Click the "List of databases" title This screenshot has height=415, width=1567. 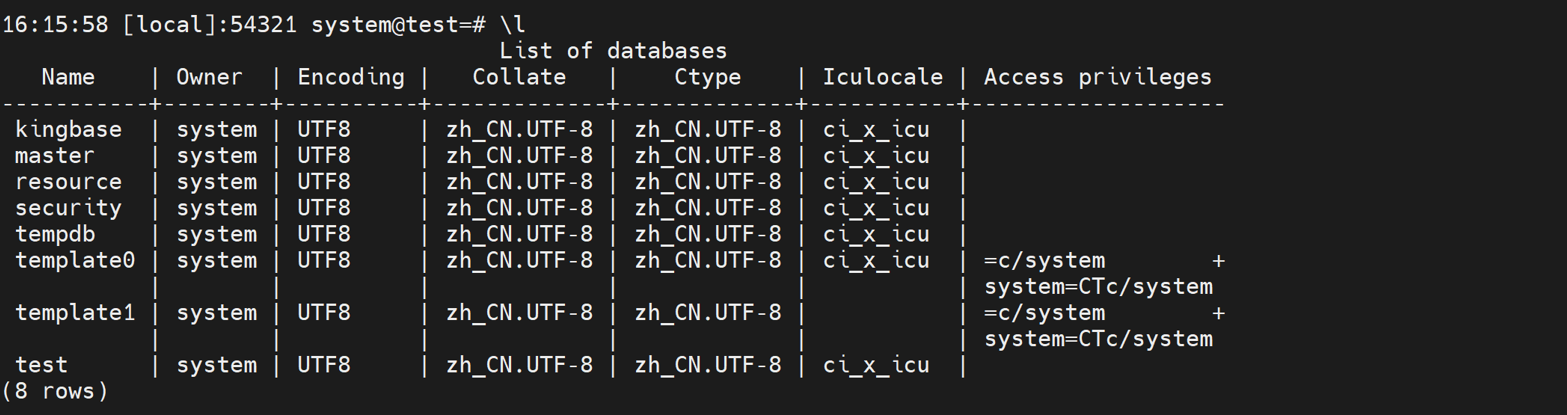(x=613, y=50)
